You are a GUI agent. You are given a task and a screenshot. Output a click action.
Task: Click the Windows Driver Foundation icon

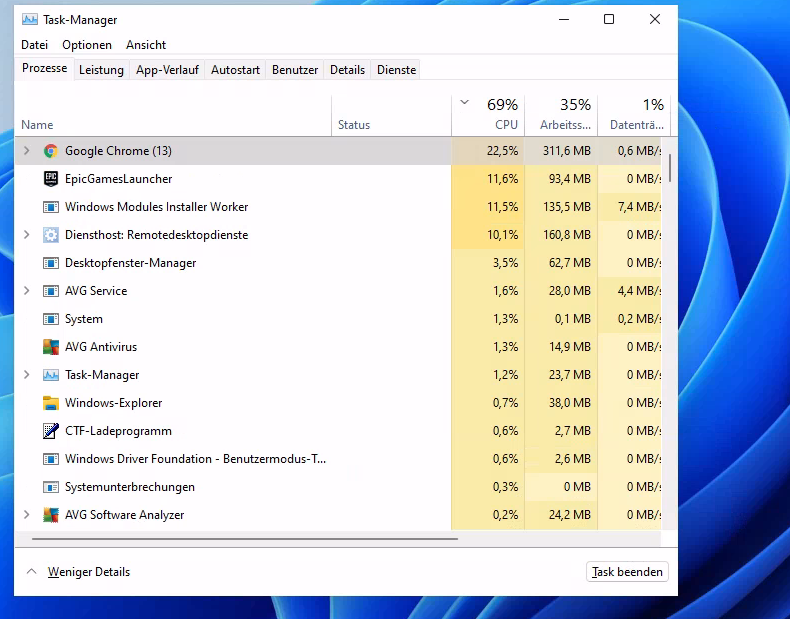50,459
